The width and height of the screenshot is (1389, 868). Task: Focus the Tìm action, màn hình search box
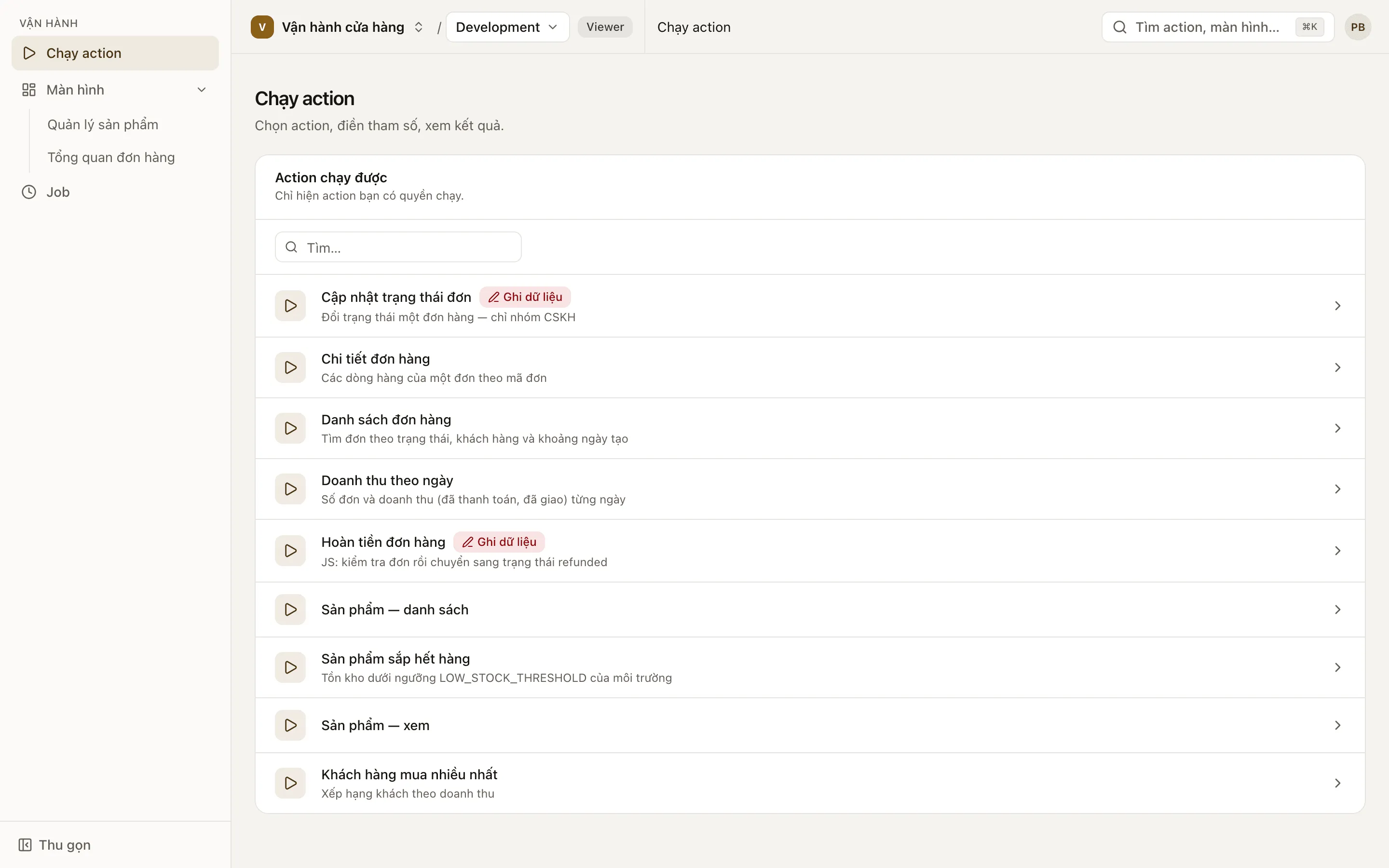click(x=1217, y=27)
